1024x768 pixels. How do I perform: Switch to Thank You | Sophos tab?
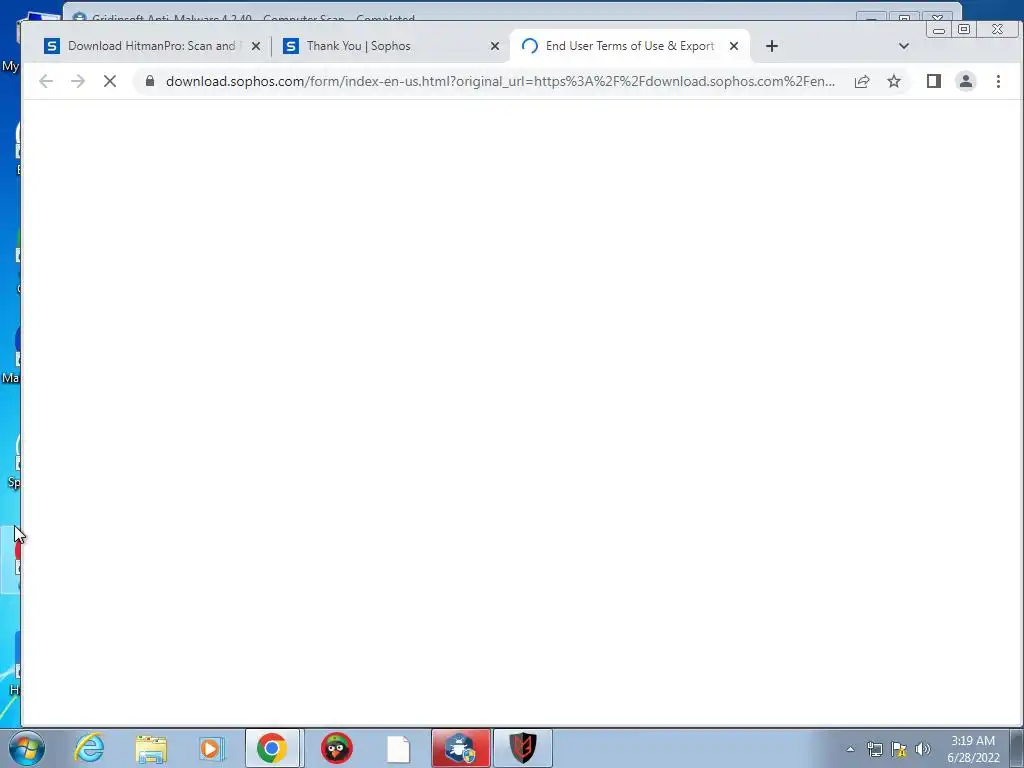pyautogui.click(x=391, y=46)
